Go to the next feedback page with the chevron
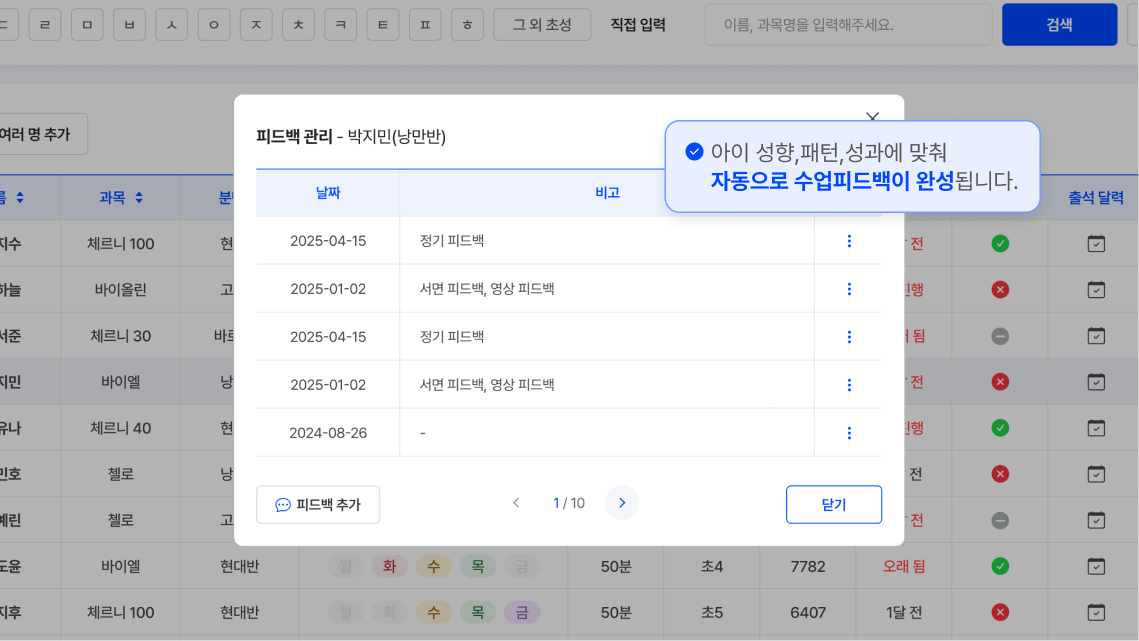The width and height of the screenshot is (1139, 641). coord(621,503)
